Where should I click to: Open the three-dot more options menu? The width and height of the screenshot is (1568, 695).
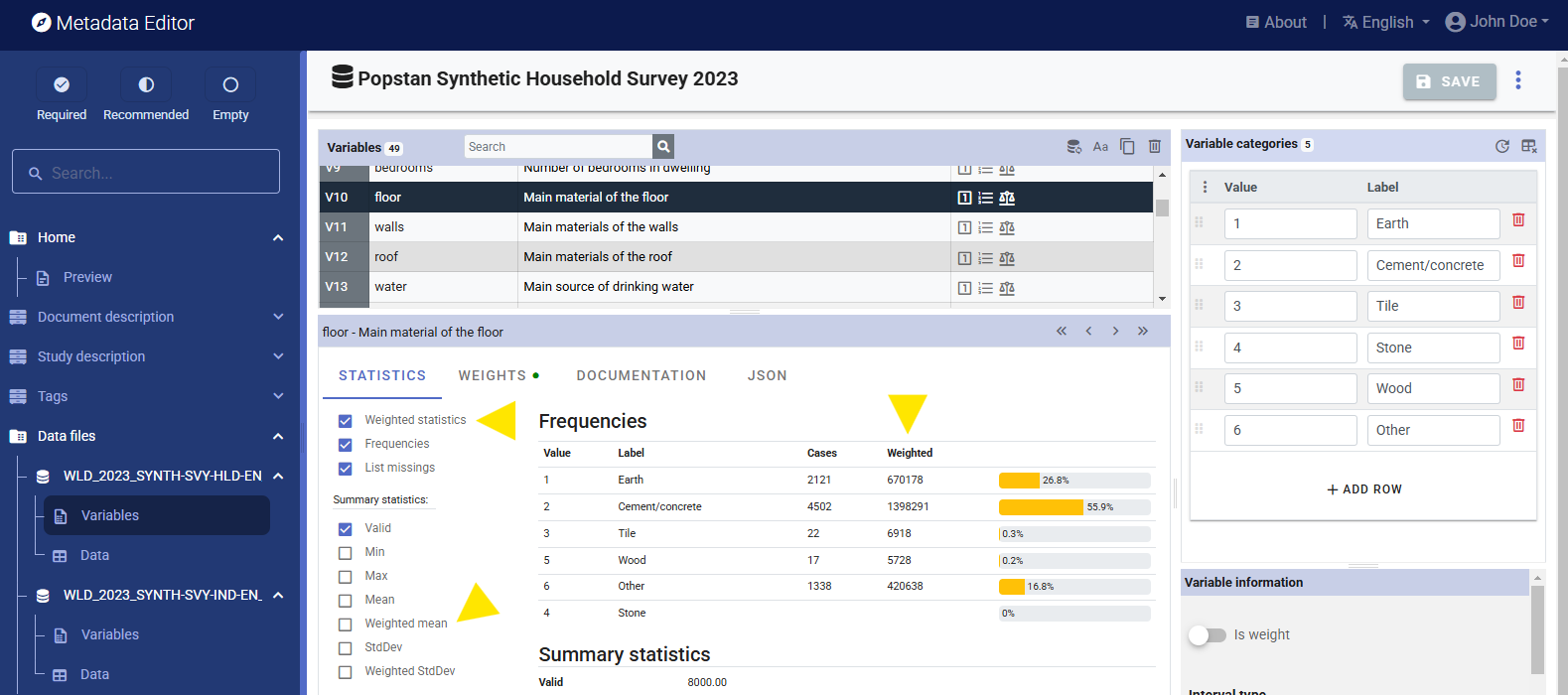coord(1517,80)
